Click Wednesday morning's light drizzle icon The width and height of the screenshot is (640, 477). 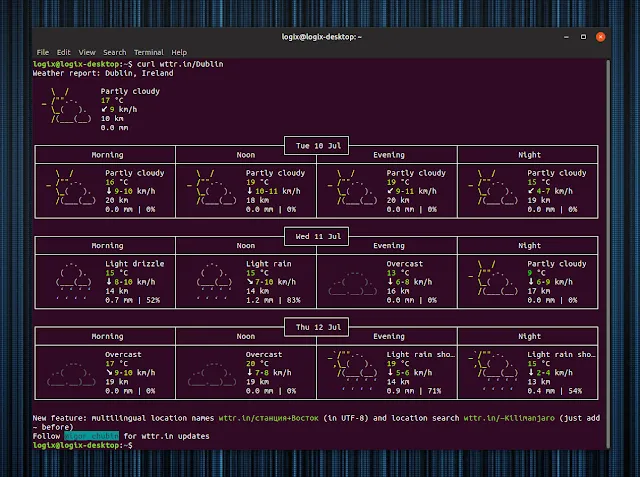[74, 281]
